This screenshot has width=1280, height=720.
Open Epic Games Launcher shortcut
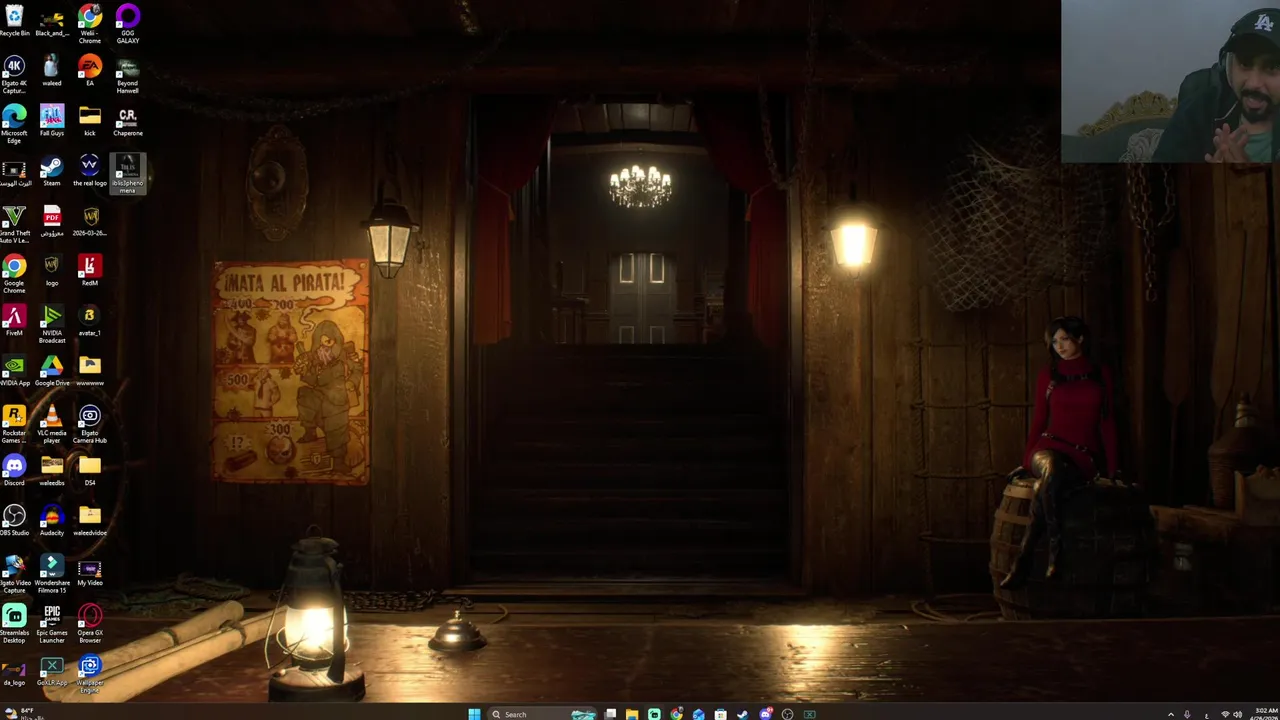[x=52, y=624]
